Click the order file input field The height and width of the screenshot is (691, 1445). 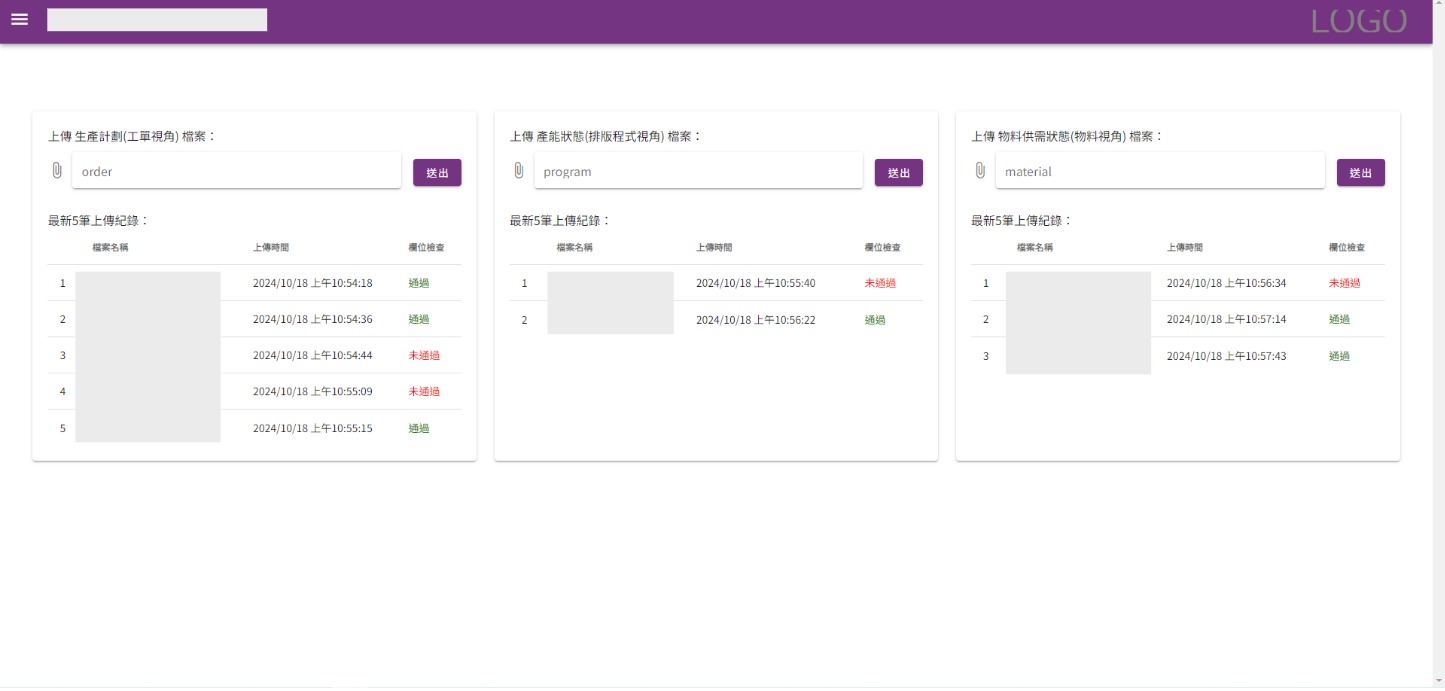236,171
